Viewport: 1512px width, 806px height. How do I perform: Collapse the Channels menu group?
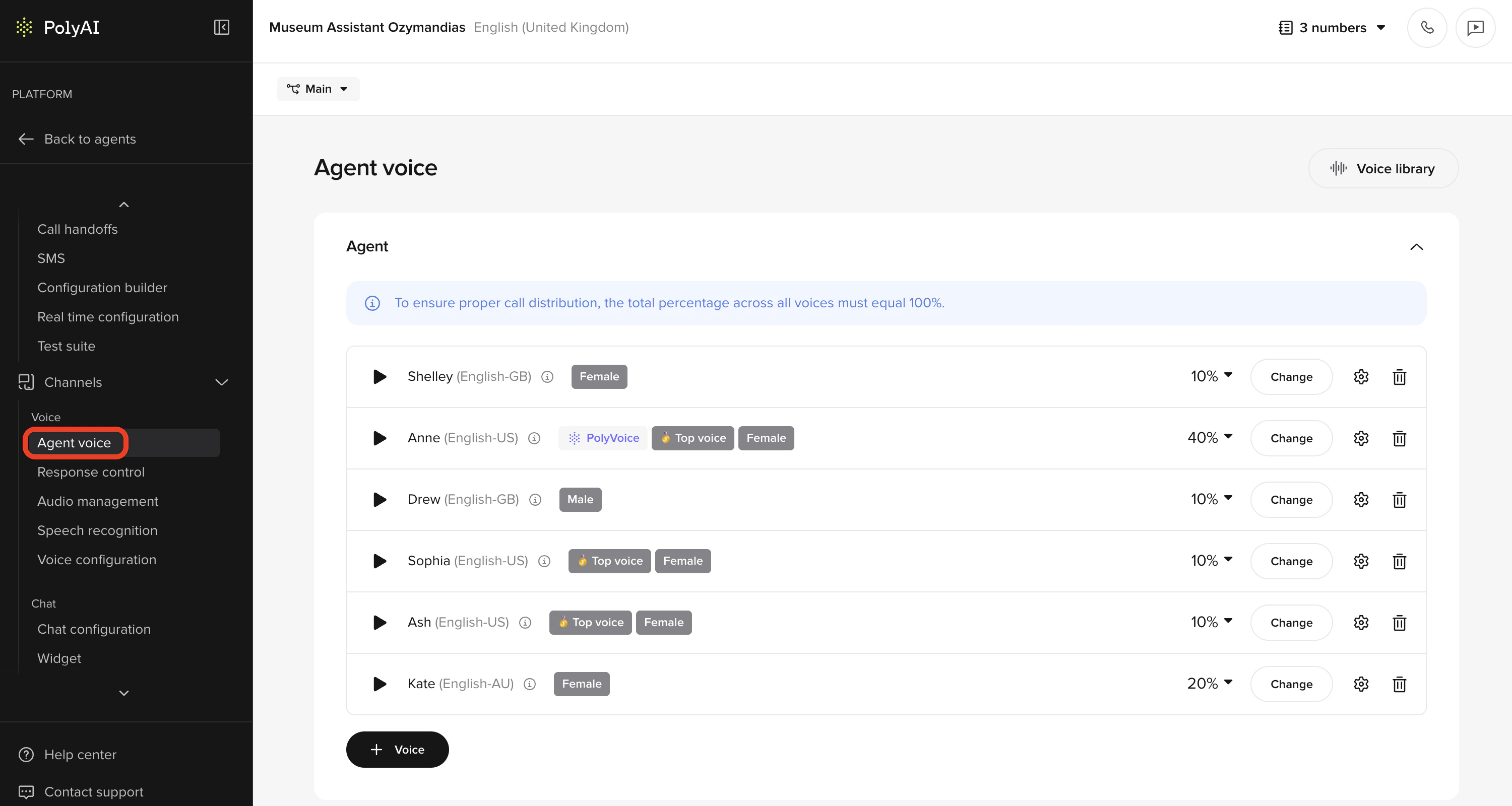coord(221,382)
